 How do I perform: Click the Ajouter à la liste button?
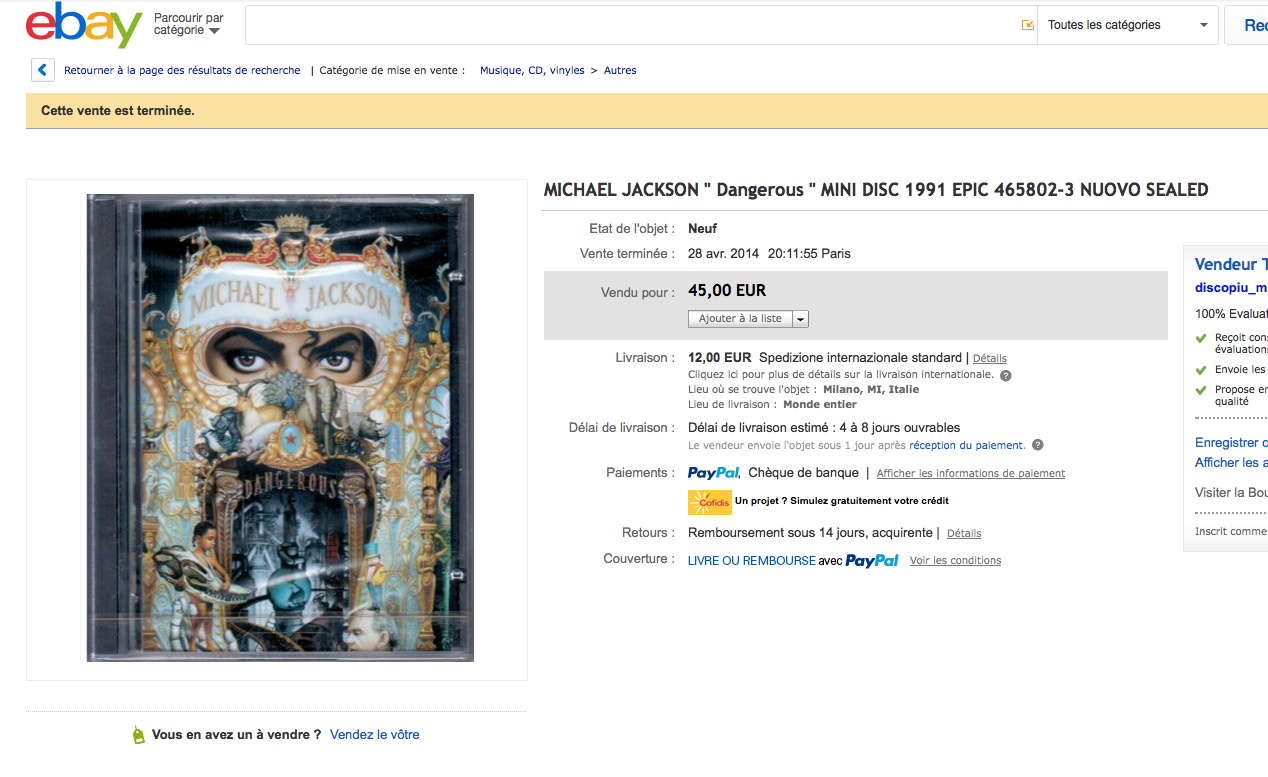pos(741,319)
